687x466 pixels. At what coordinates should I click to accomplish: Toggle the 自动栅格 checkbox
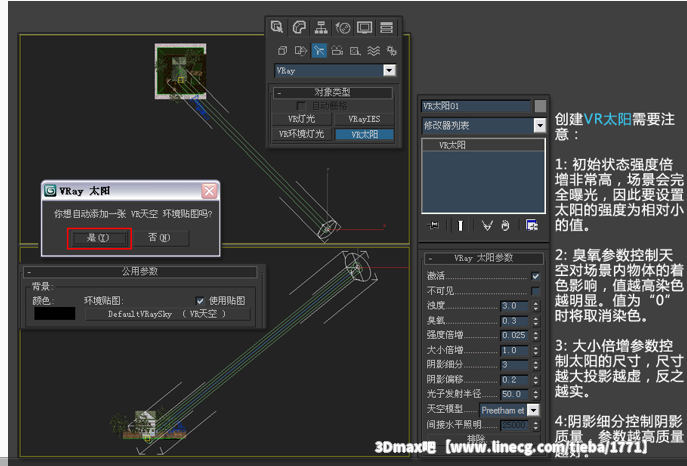coord(301,106)
